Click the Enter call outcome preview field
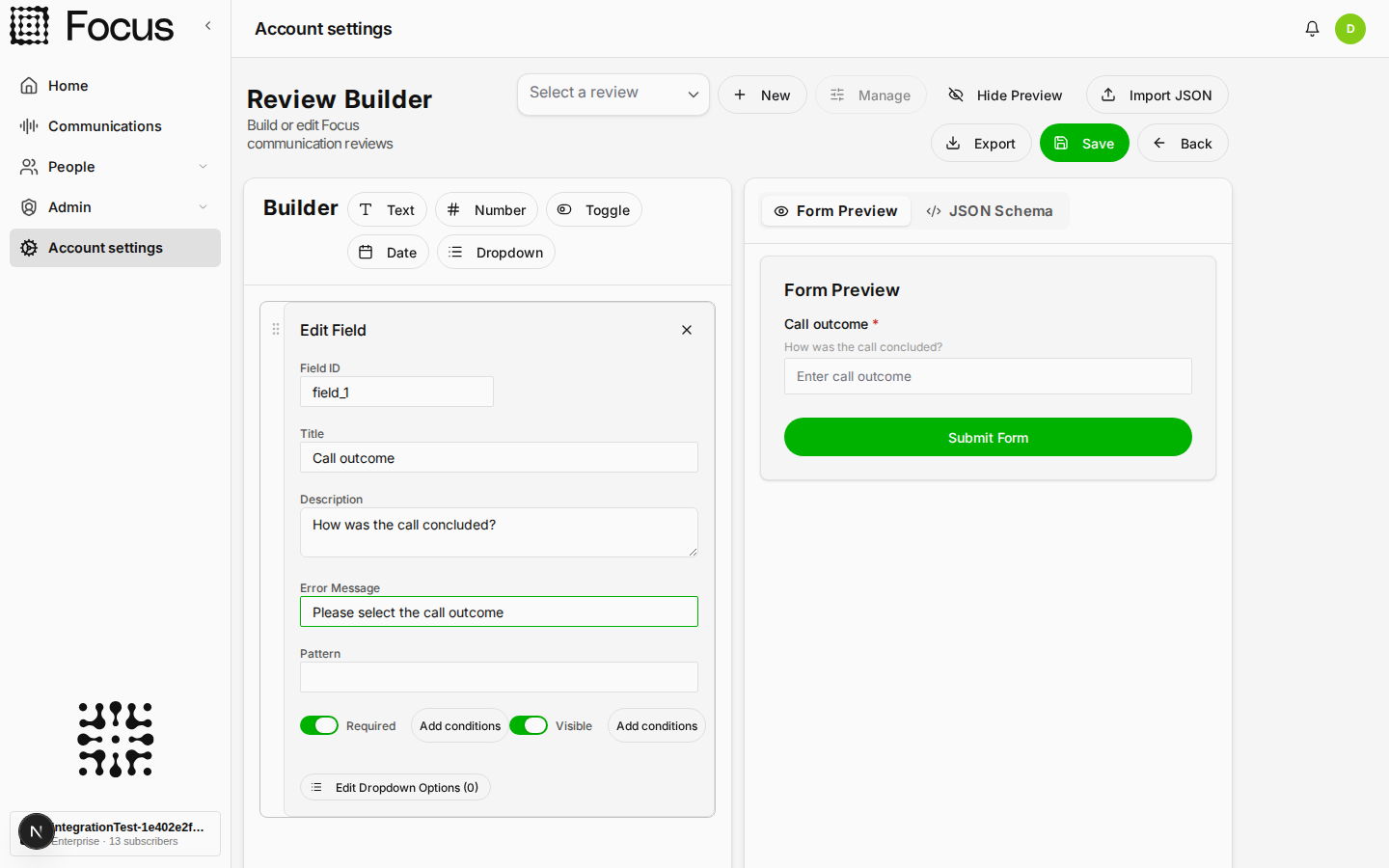Screen dimensions: 1389x868 point(988,376)
